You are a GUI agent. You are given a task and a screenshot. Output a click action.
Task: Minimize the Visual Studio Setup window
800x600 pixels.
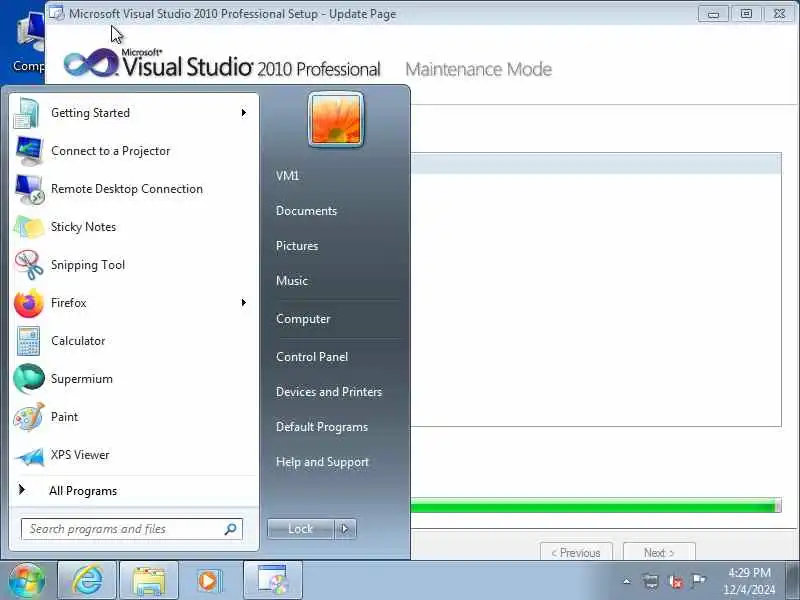(713, 14)
